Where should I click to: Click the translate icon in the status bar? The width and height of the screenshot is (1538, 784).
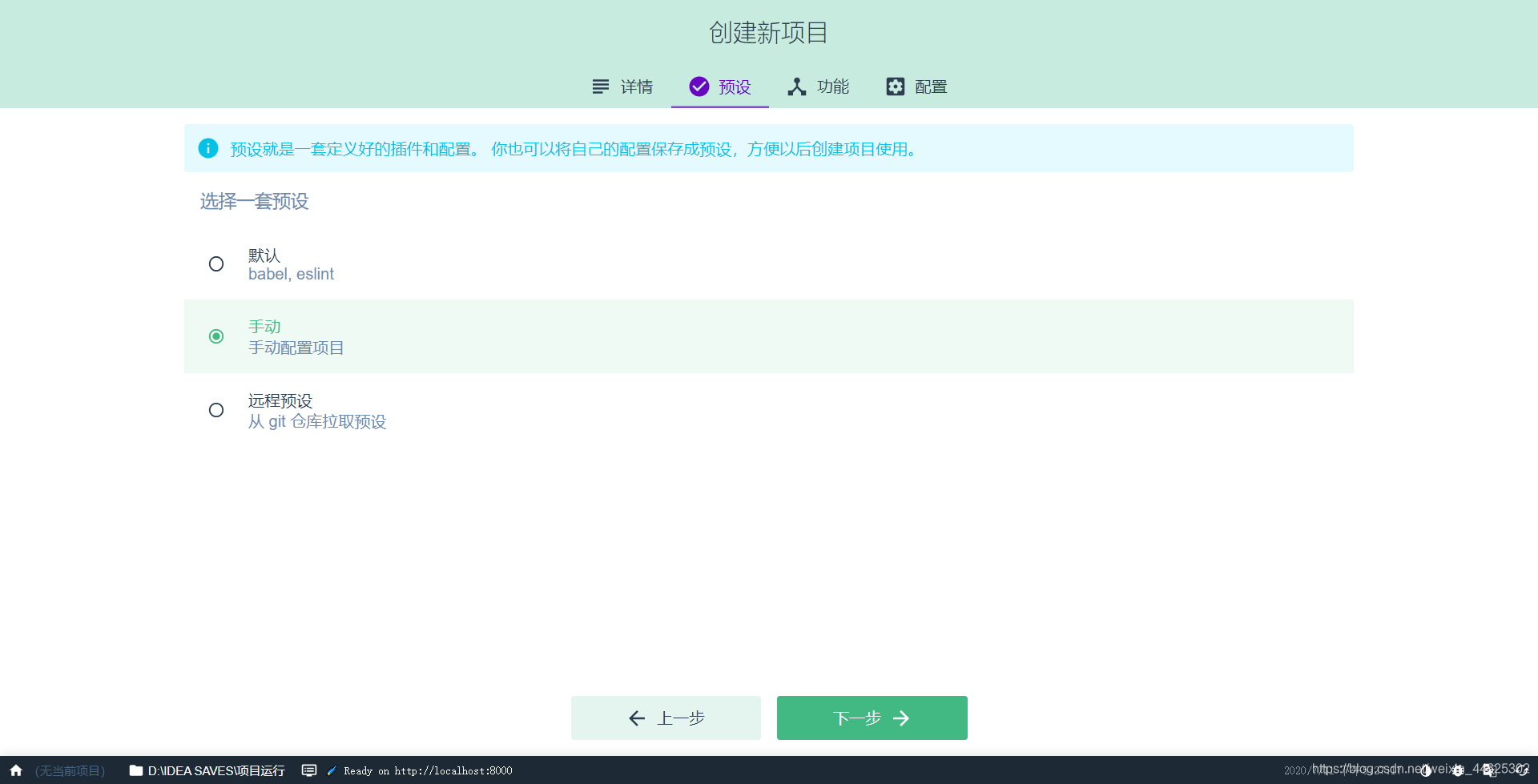click(x=1490, y=770)
